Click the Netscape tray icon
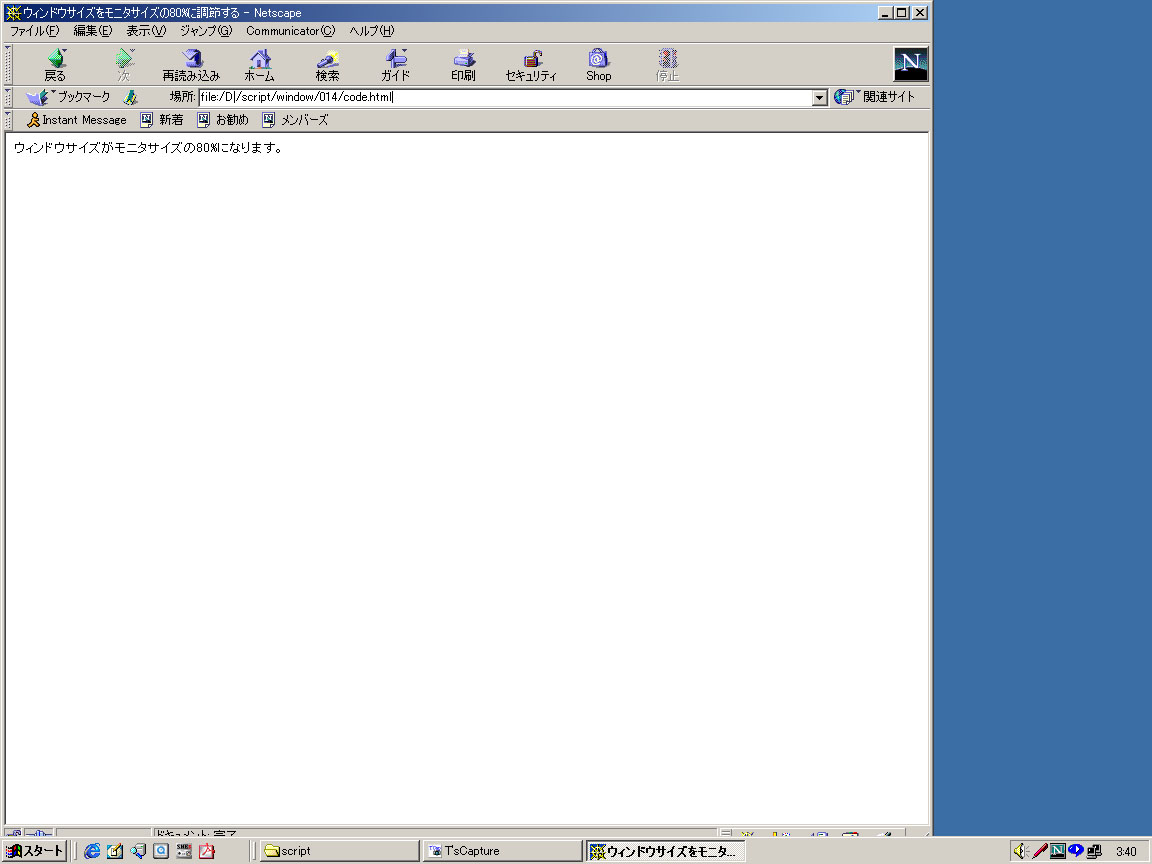The image size is (1152, 864). 1058,851
